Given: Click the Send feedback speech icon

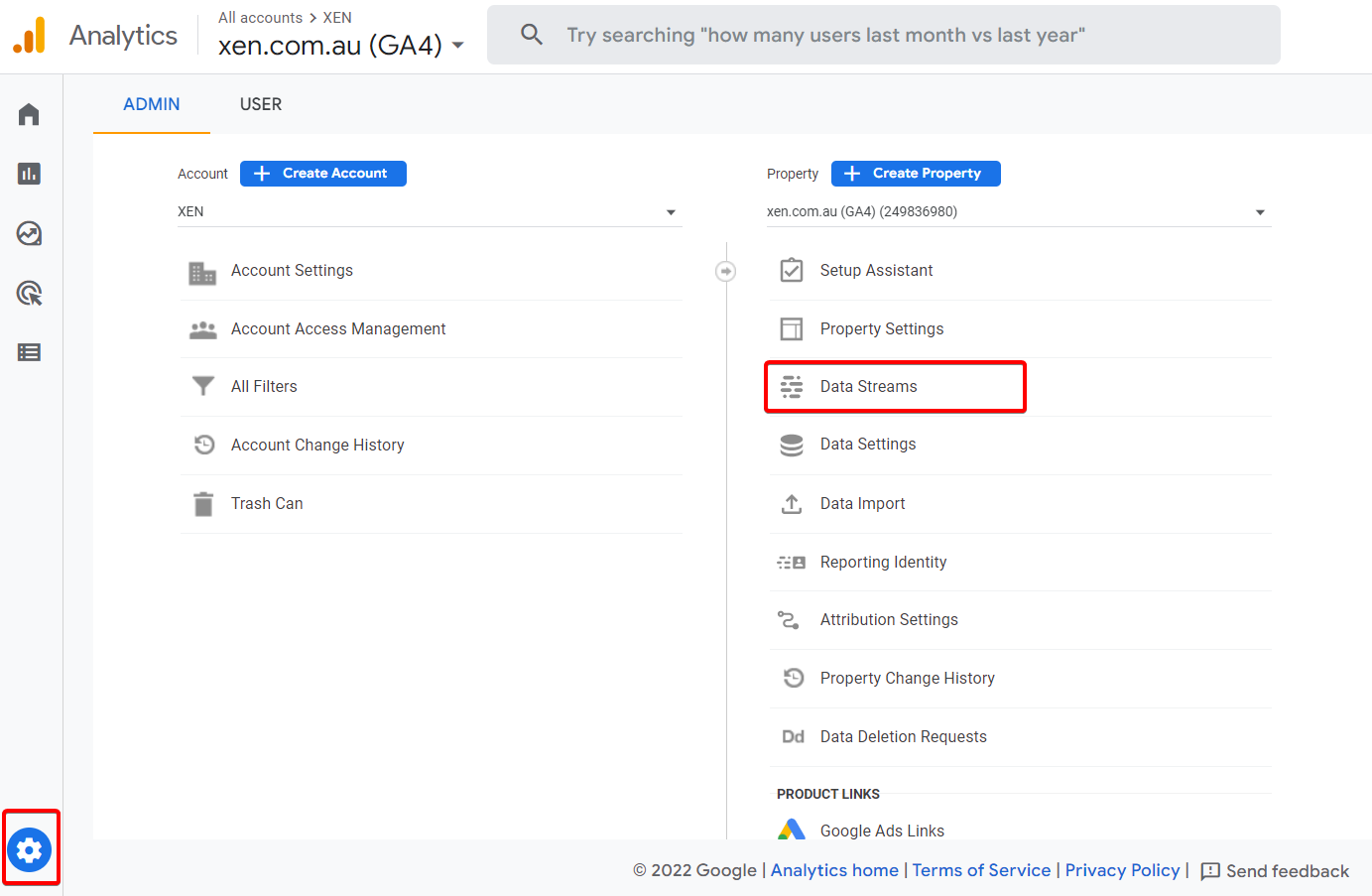Looking at the screenshot, I should tap(1210, 871).
